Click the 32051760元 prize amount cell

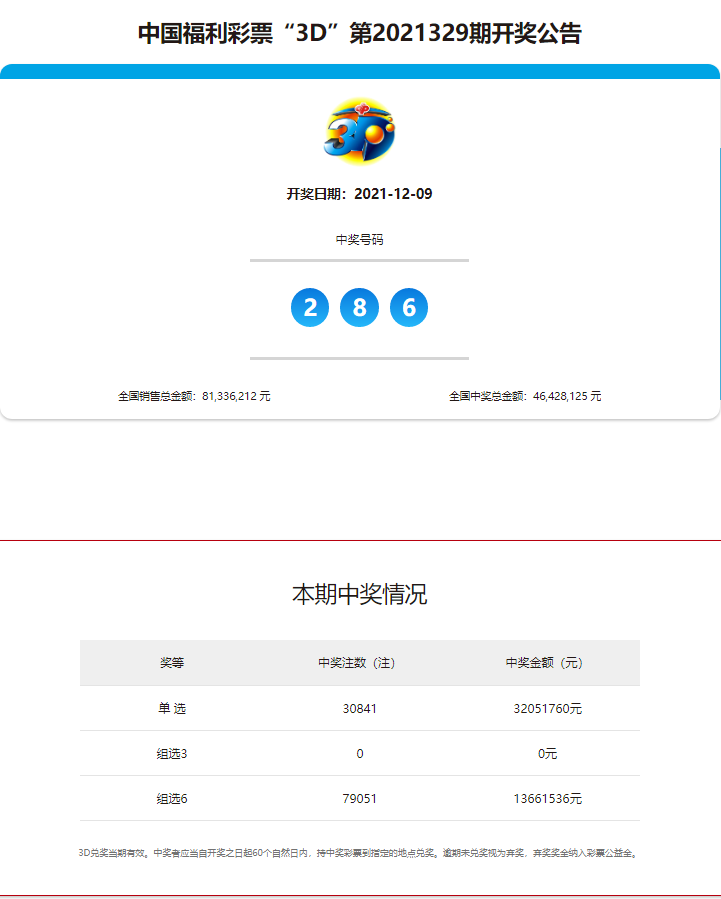[547, 708]
